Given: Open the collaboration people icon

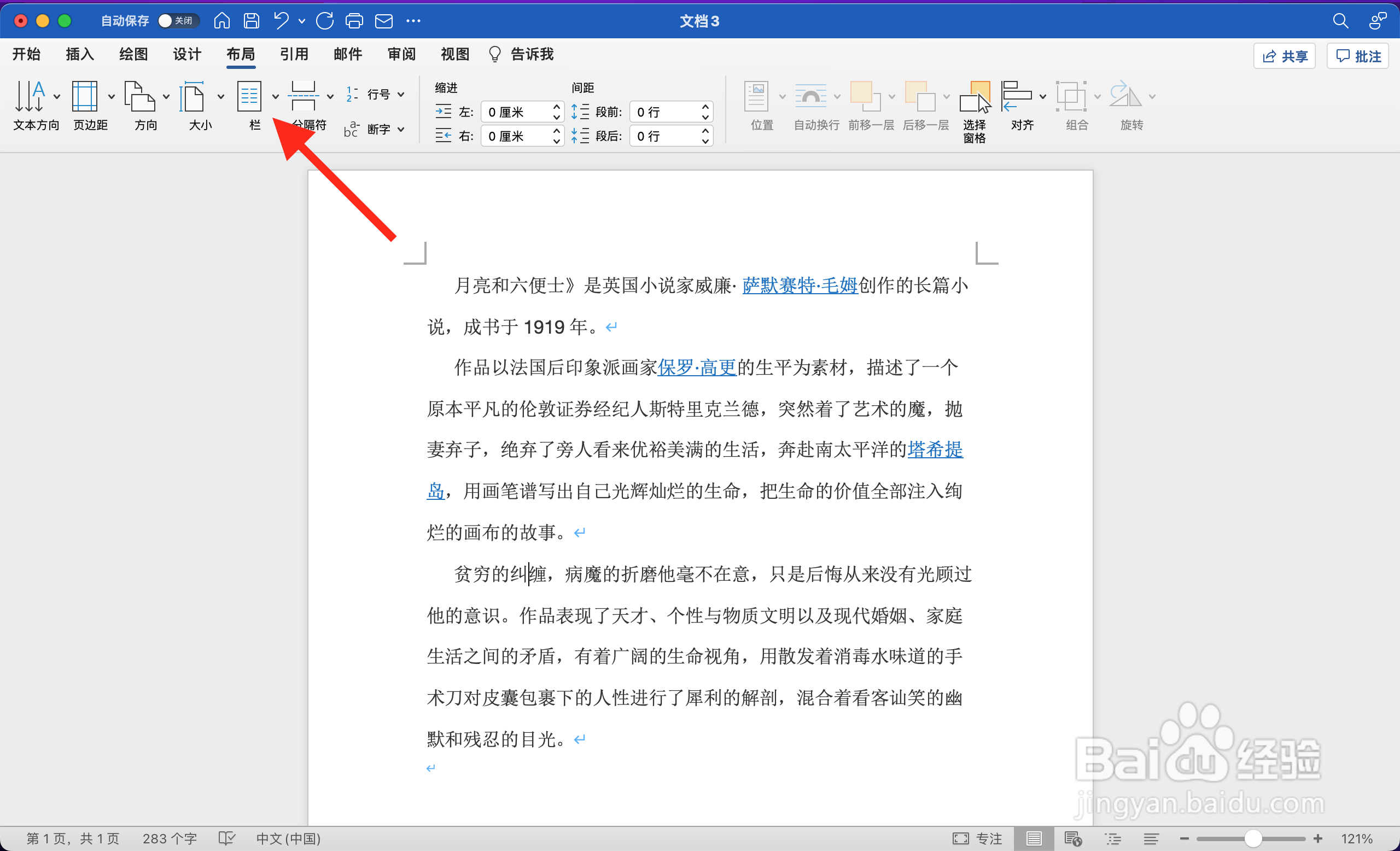Looking at the screenshot, I should point(1377,21).
